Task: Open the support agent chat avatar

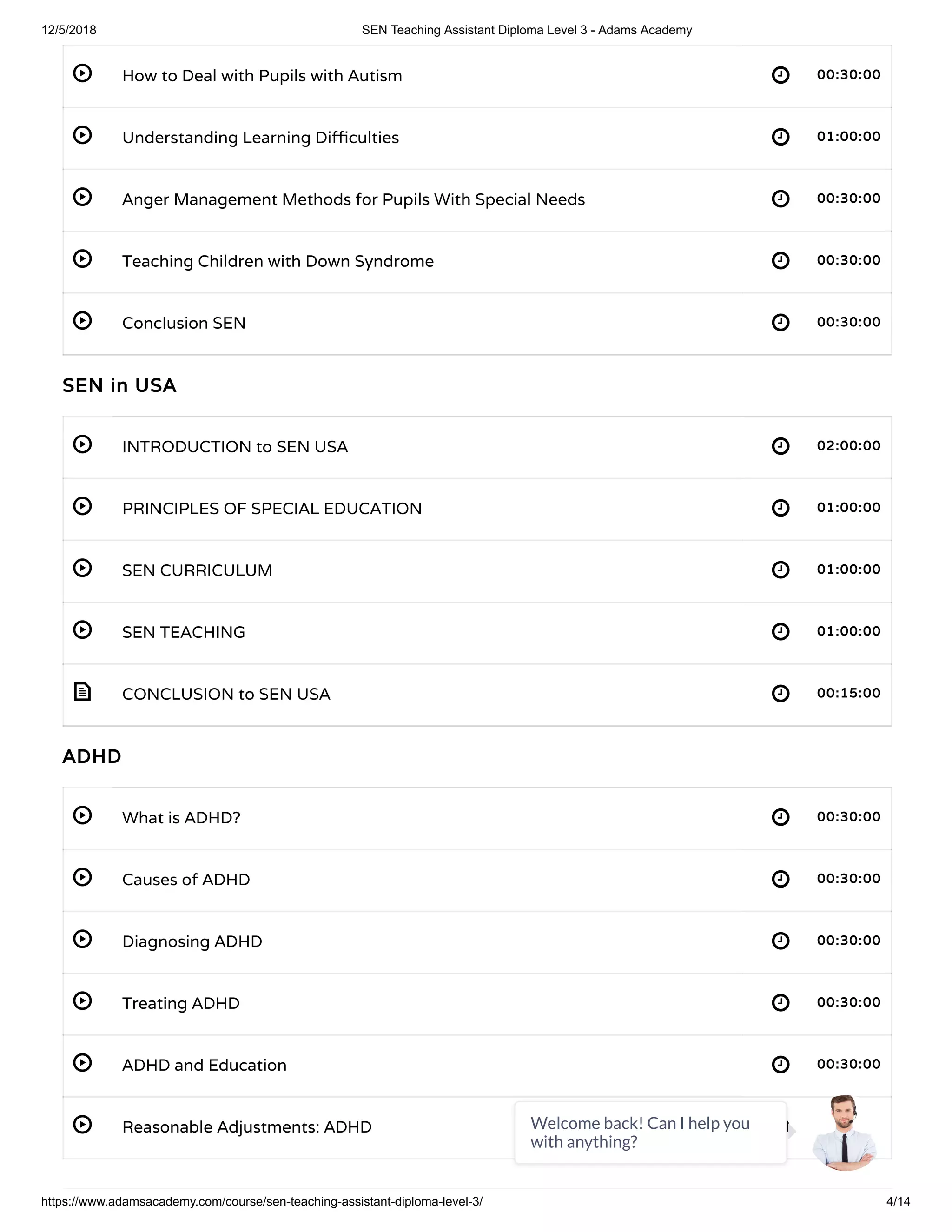Action: 844,1133
